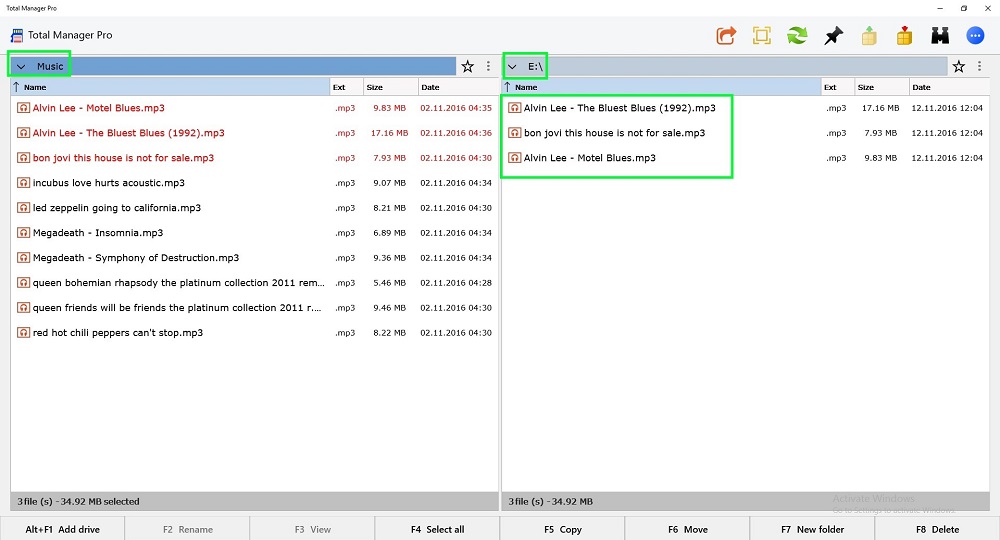Select Alvin Lee - The Bluest Blues in Music panel
1000x540 pixels.
click(254, 133)
